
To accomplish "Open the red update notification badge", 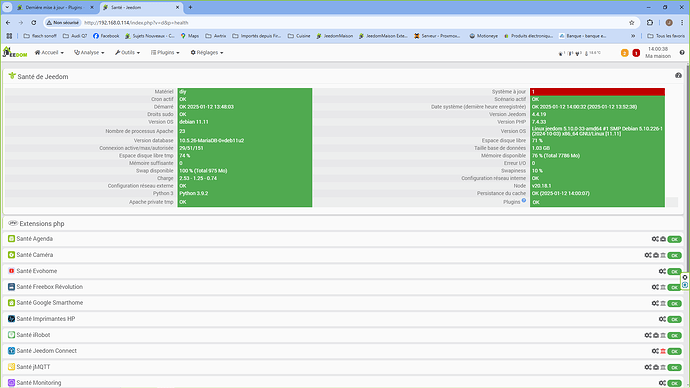I will pyautogui.click(x=636, y=53).
